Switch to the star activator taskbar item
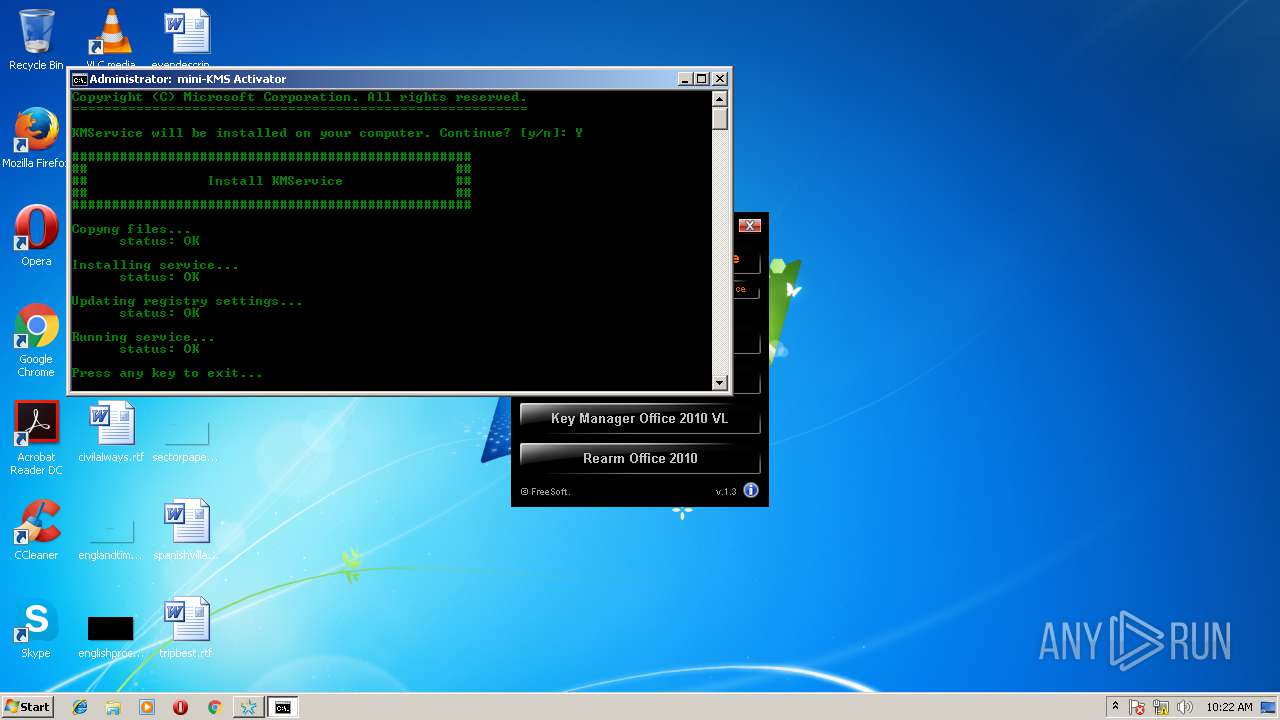The height and width of the screenshot is (720, 1280). [248, 707]
